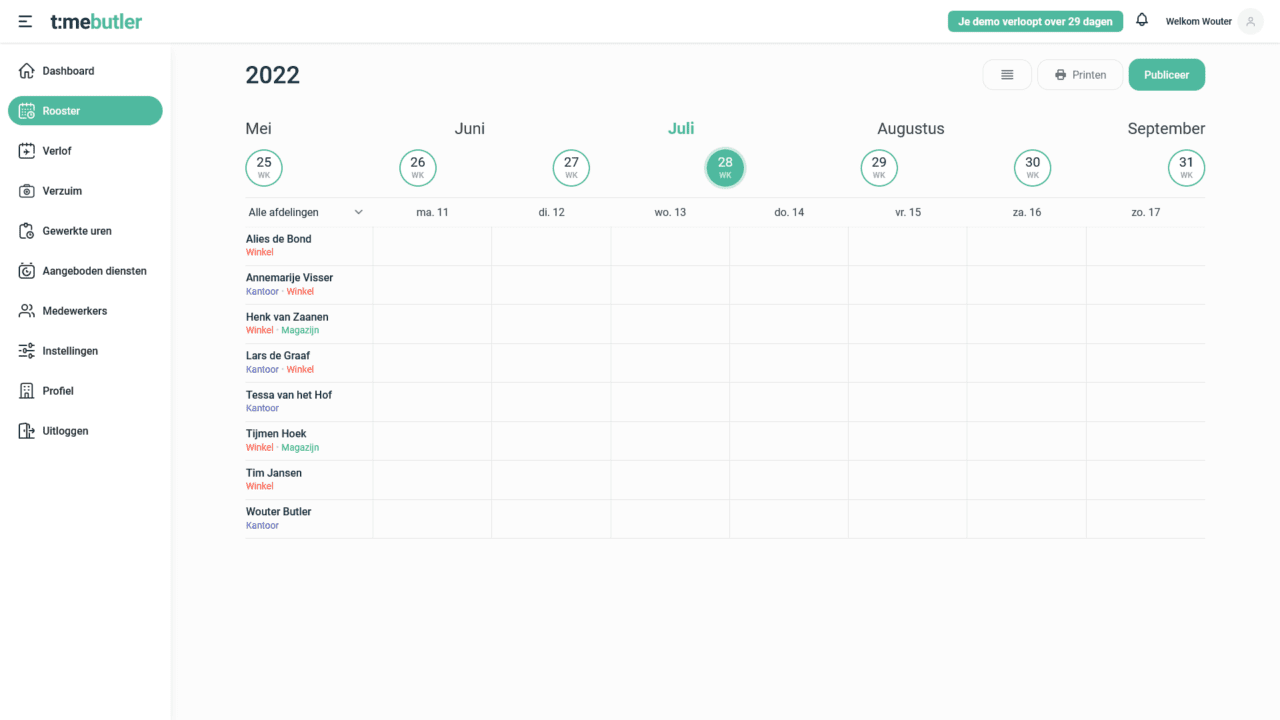Click the Printen button
Image resolution: width=1280 pixels, height=720 pixels.
click(x=1080, y=75)
